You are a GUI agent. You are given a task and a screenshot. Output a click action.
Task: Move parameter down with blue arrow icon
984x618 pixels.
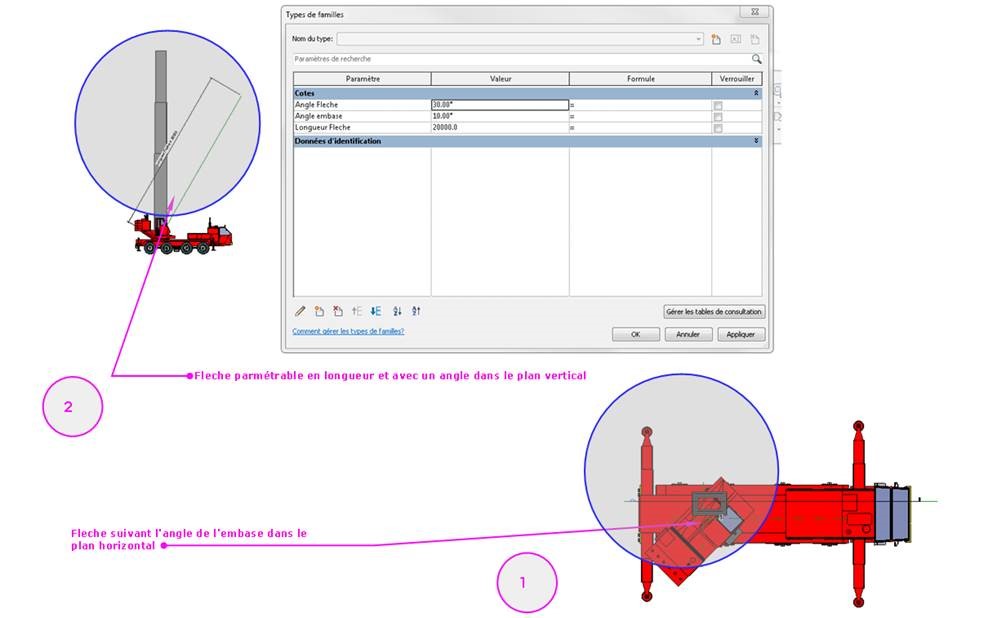point(376,311)
